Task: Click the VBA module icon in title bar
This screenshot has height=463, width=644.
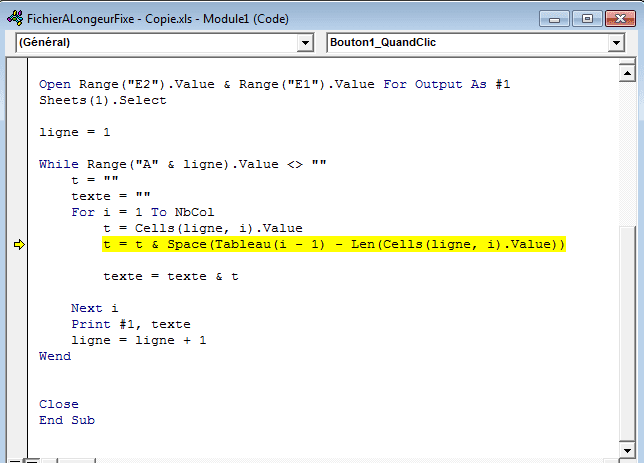Action: [15, 18]
